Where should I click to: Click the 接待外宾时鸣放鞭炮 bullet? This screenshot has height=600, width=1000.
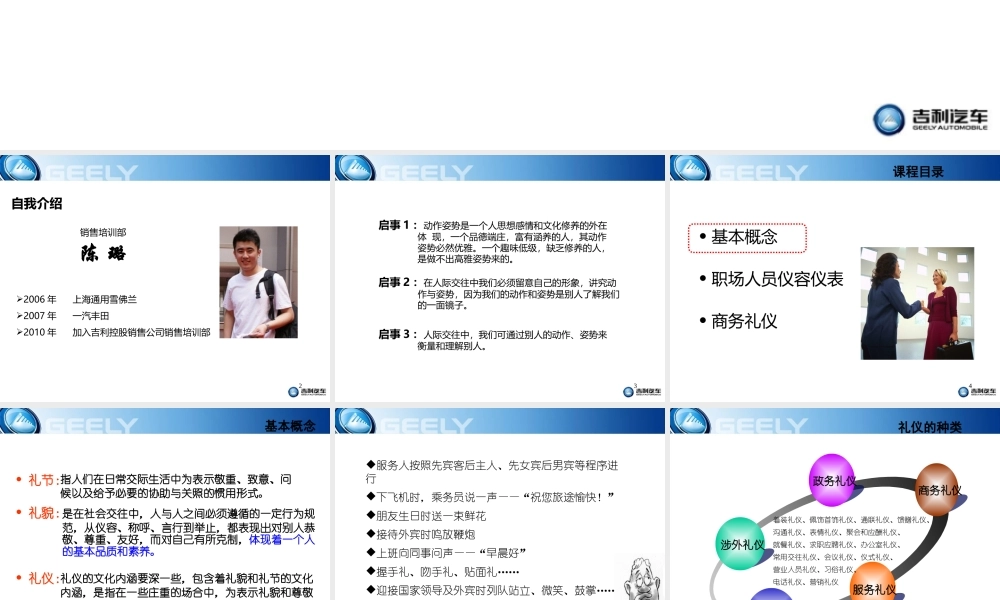click(x=420, y=534)
